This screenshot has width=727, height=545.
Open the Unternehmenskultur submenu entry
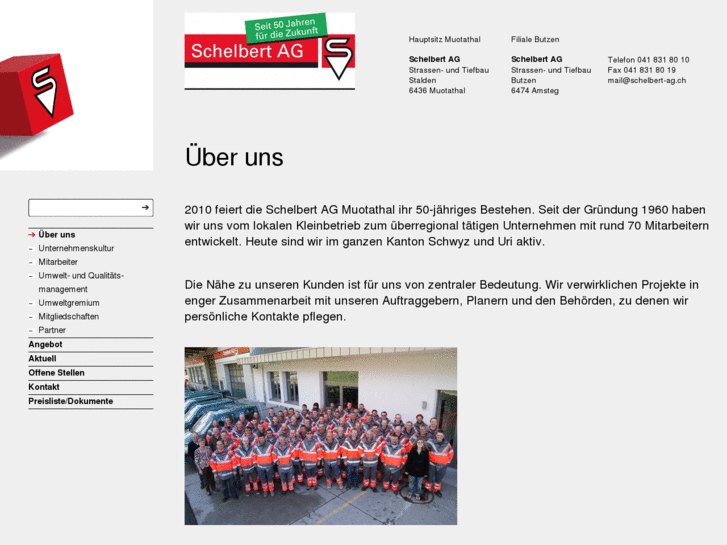pos(76,248)
